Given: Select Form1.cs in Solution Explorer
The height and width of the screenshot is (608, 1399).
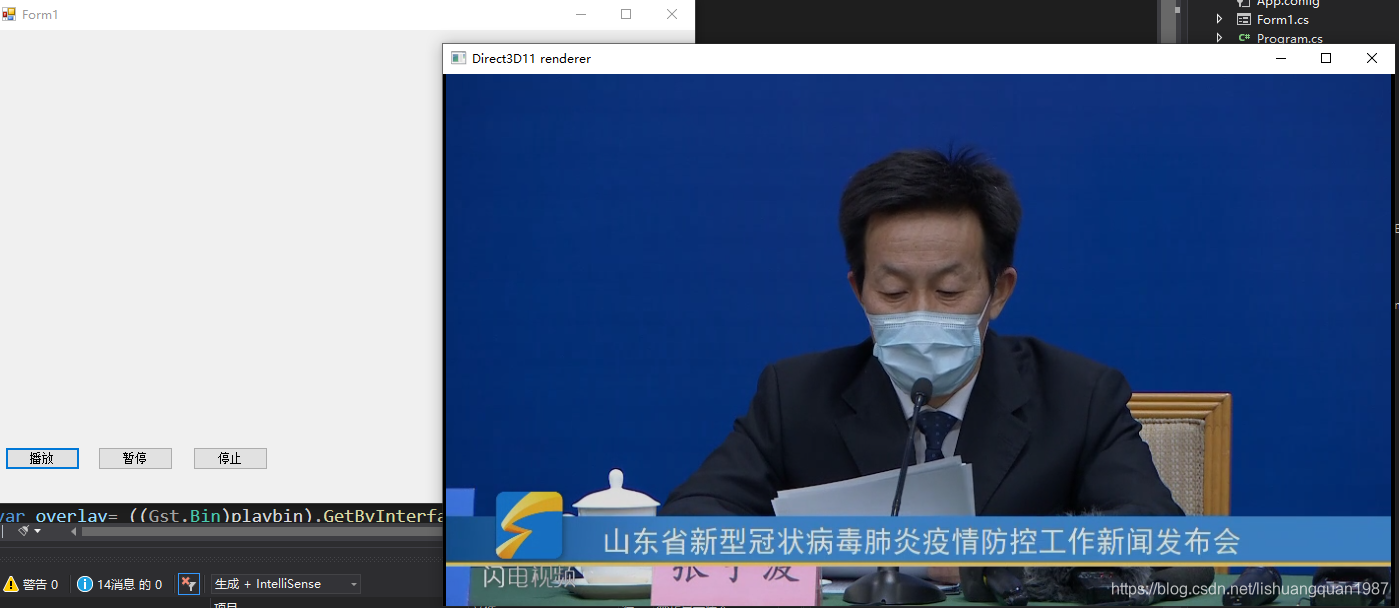Looking at the screenshot, I should coord(1282,19).
